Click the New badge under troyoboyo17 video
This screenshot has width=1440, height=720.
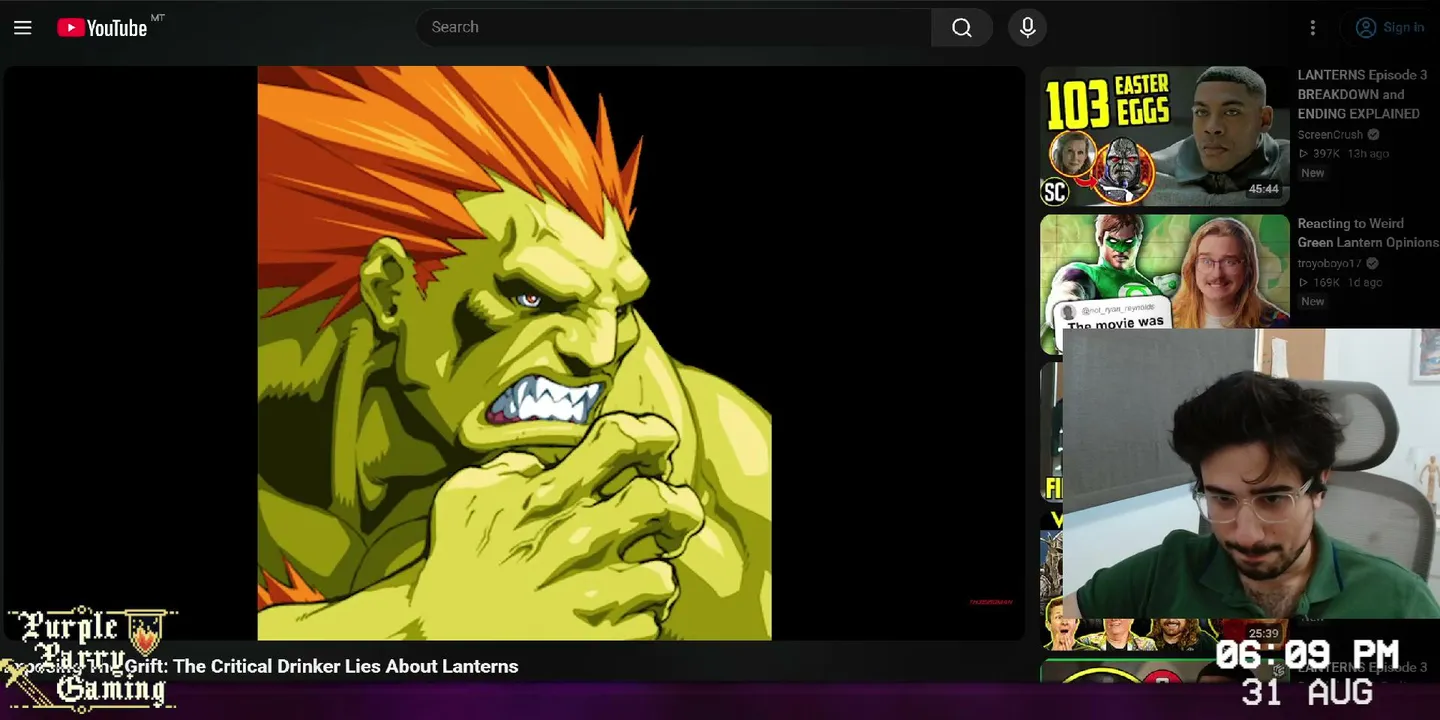click(1312, 302)
